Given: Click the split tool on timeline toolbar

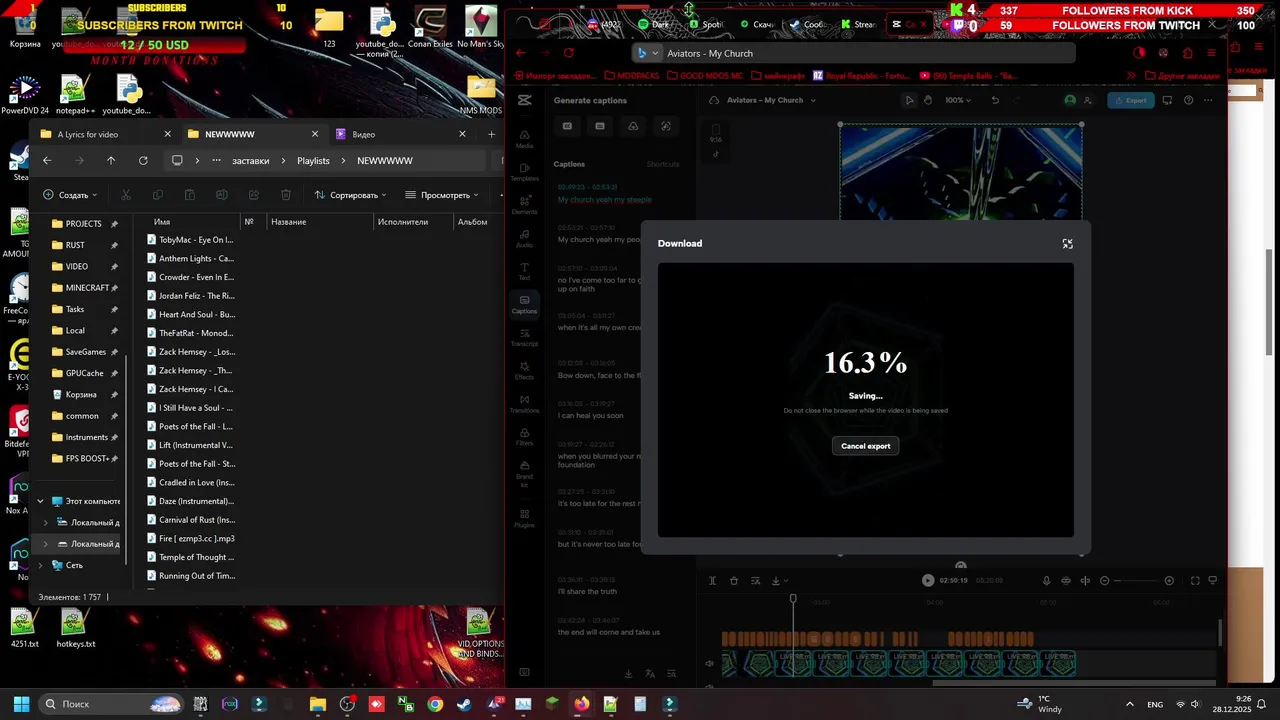Looking at the screenshot, I should pos(712,580).
